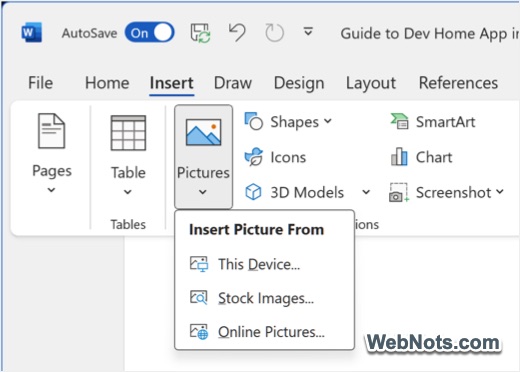Expand the Screenshot dropdown arrow
Image resolution: width=520 pixels, height=372 pixels.
(499, 192)
